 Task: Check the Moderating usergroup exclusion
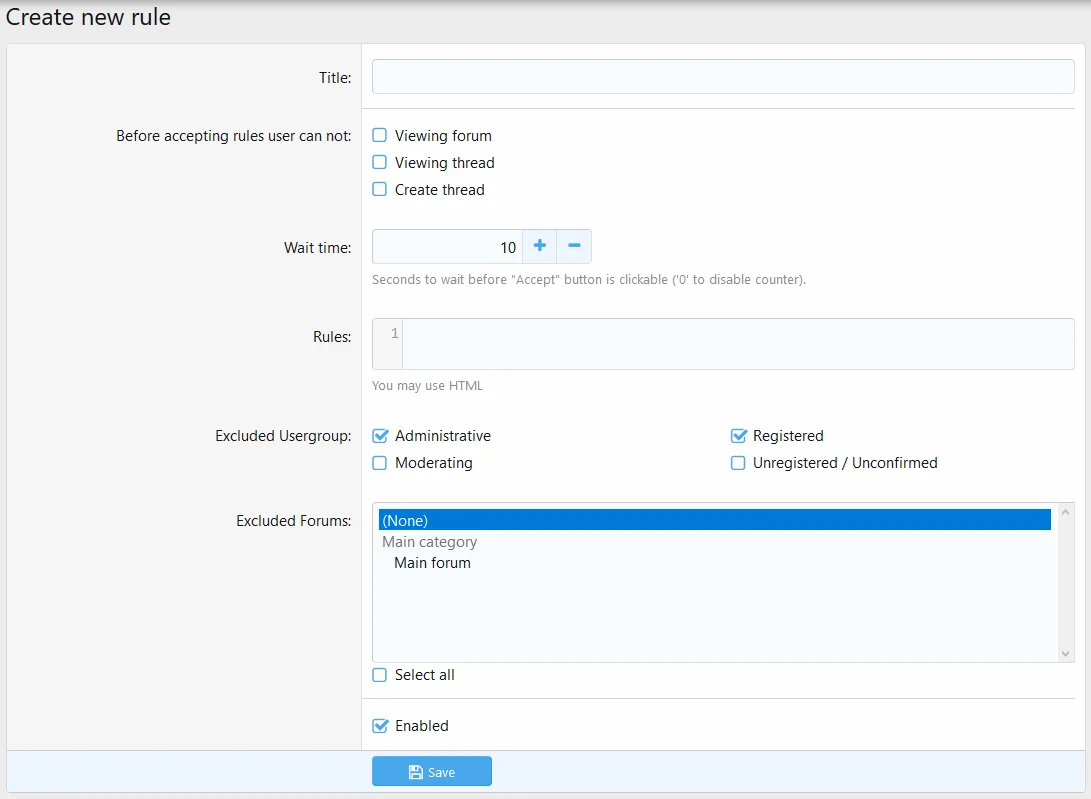(379, 462)
